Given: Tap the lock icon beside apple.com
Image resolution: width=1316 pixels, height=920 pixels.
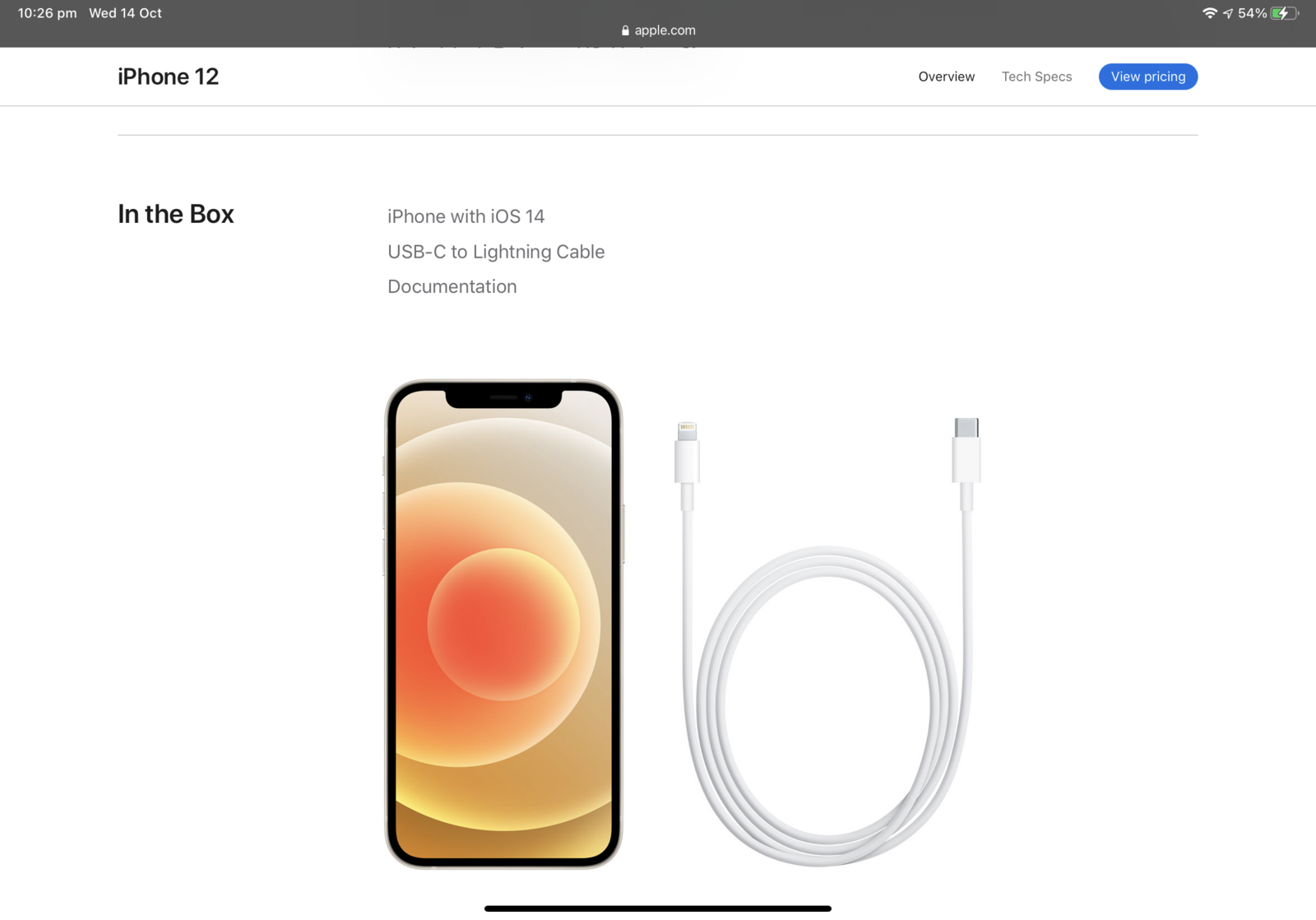Looking at the screenshot, I should pyautogui.click(x=625, y=30).
